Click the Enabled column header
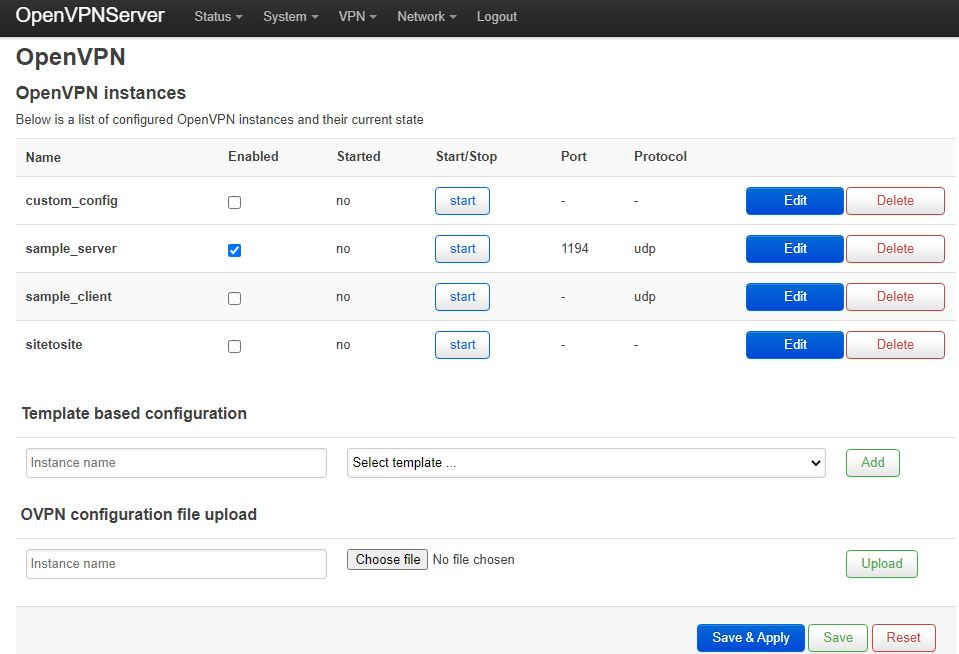Viewport: 959px width, 654px height. tap(253, 157)
